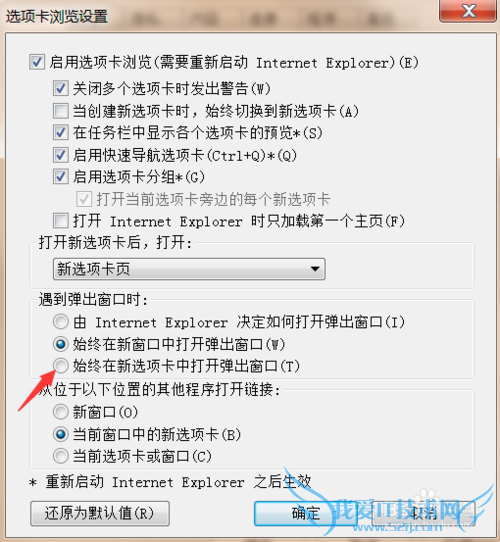Close the 选项卡浏览设置 dialog with X
This screenshot has height=542, width=500.
coord(468,11)
